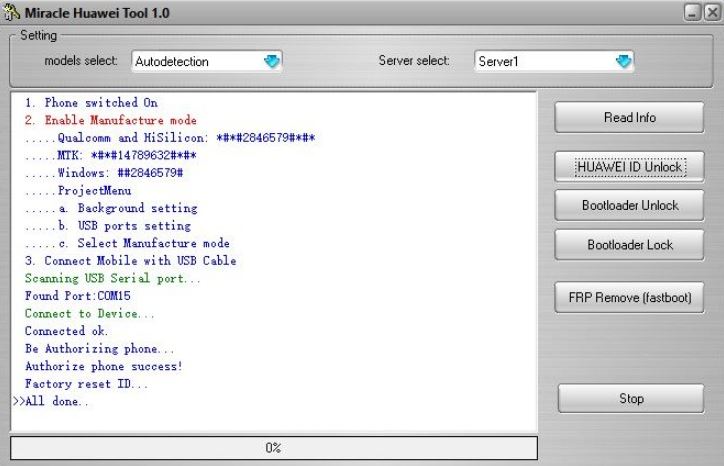
Task: Click the 'ProjectMenu' log line
Action: (78, 190)
